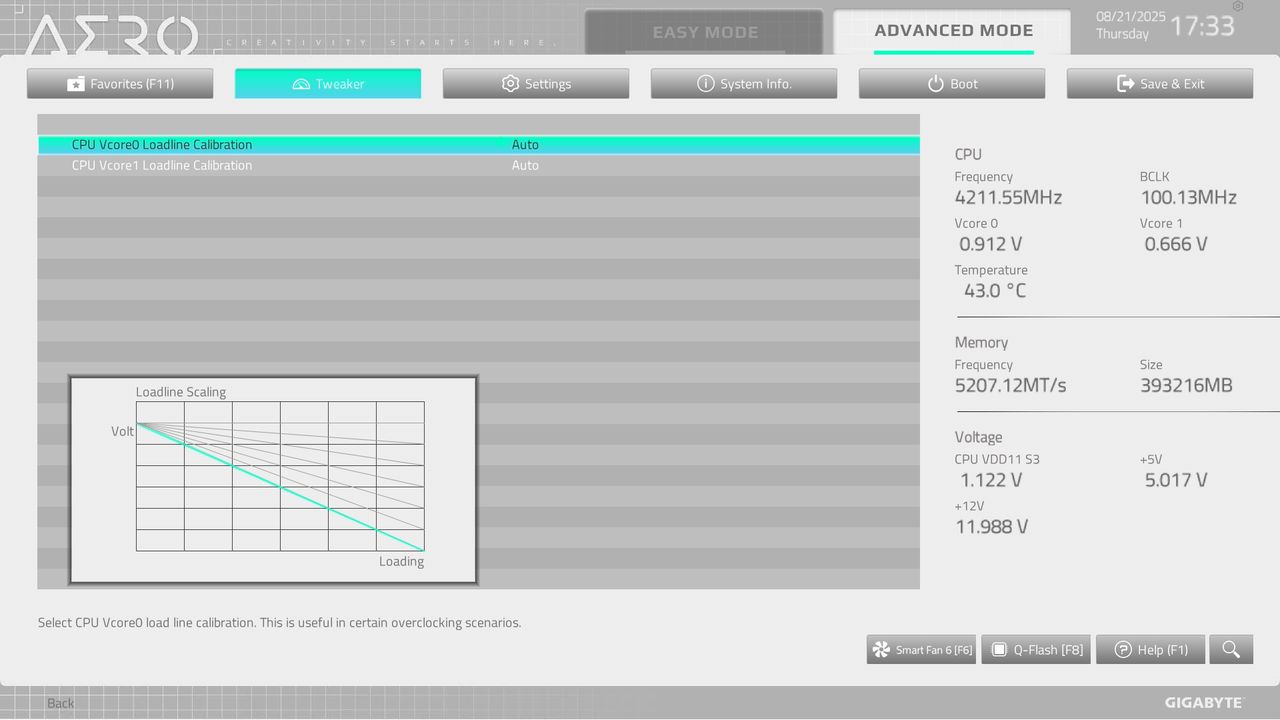This screenshot has height=720, width=1280.
Task: Select the Advanced Mode button
Action: tap(953, 31)
